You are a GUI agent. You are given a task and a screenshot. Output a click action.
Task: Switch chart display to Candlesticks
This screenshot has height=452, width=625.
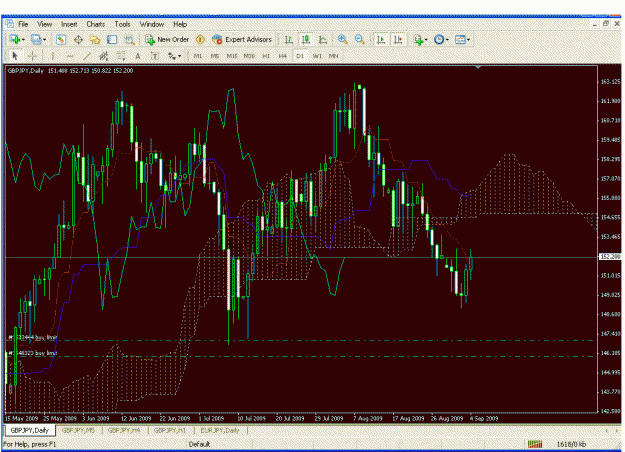click(306, 39)
